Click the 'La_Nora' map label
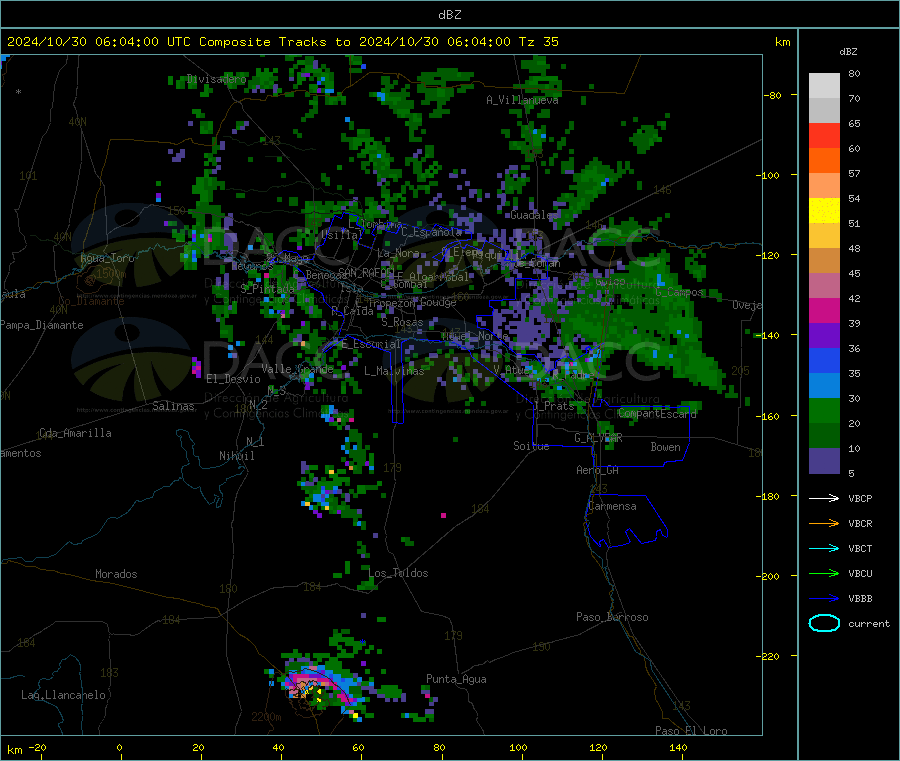The image size is (900, 761). click(398, 253)
